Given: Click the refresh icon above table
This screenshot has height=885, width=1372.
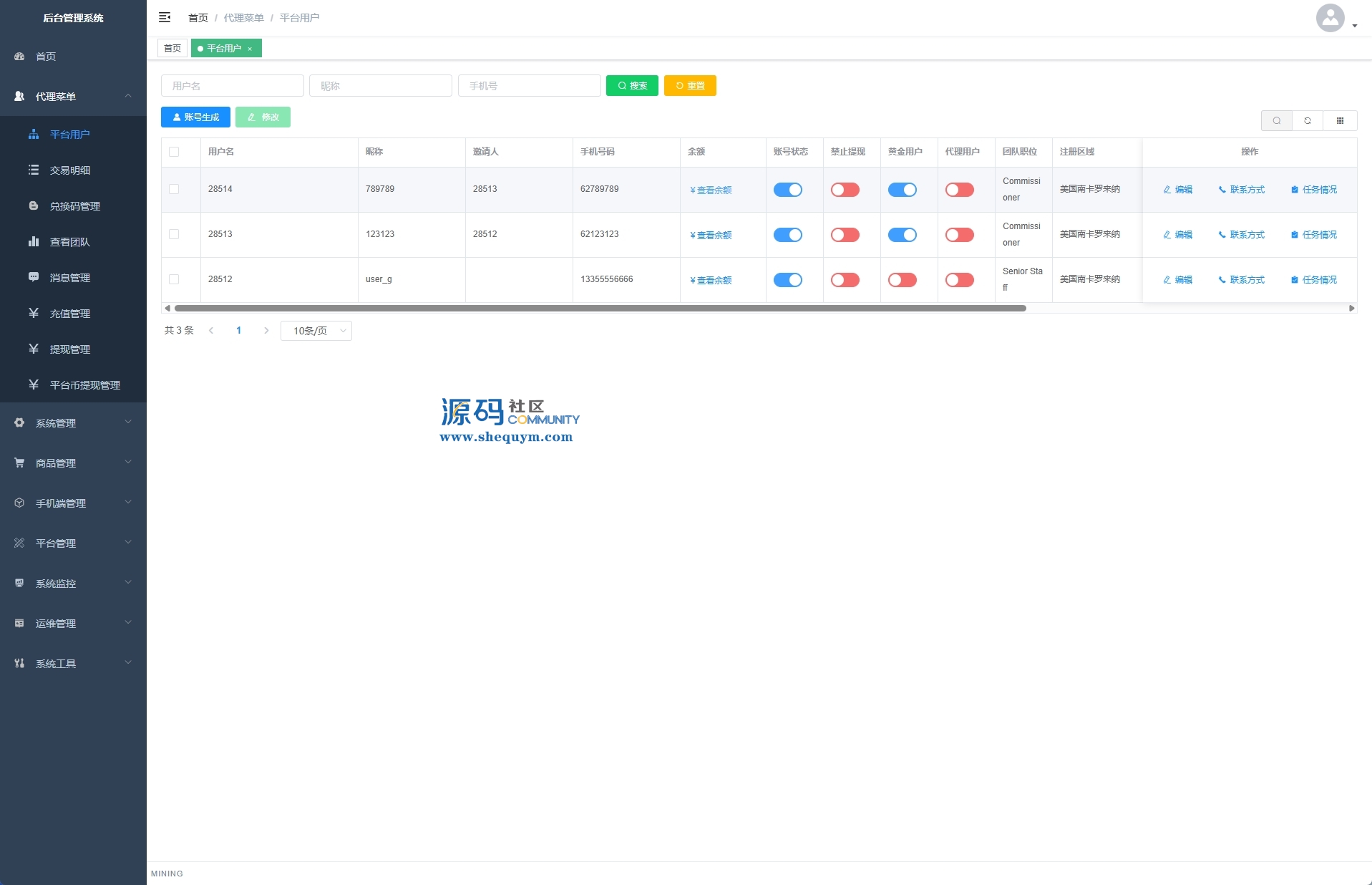Looking at the screenshot, I should 1308,120.
